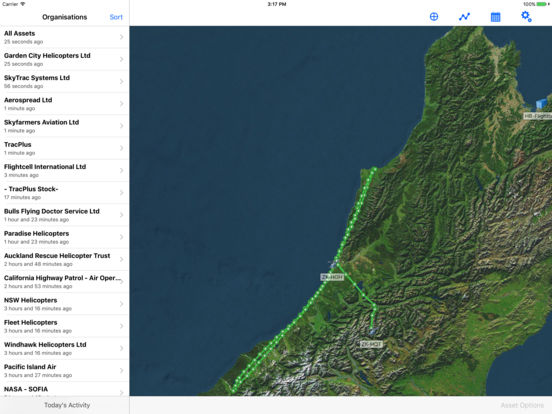This screenshot has height=414, width=552.
Task: Select All Assets in list
Action: [x=64, y=37]
